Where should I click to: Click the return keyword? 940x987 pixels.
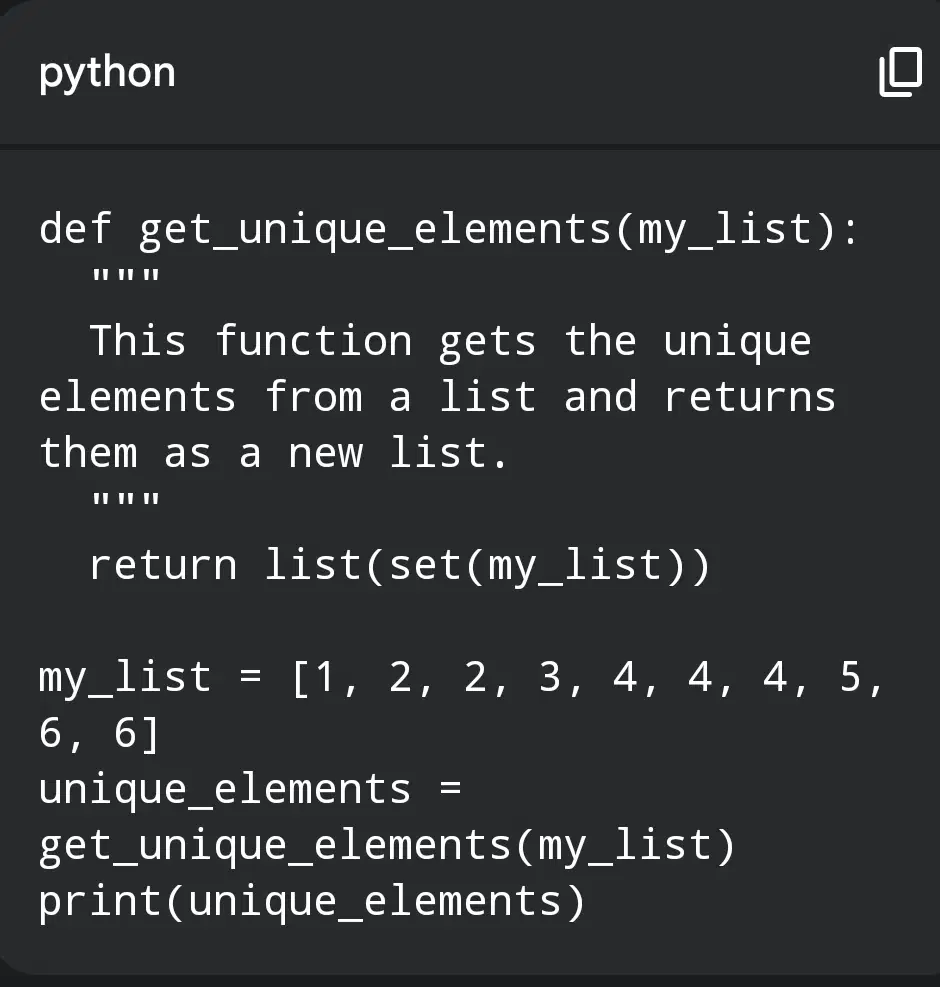(x=163, y=565)
